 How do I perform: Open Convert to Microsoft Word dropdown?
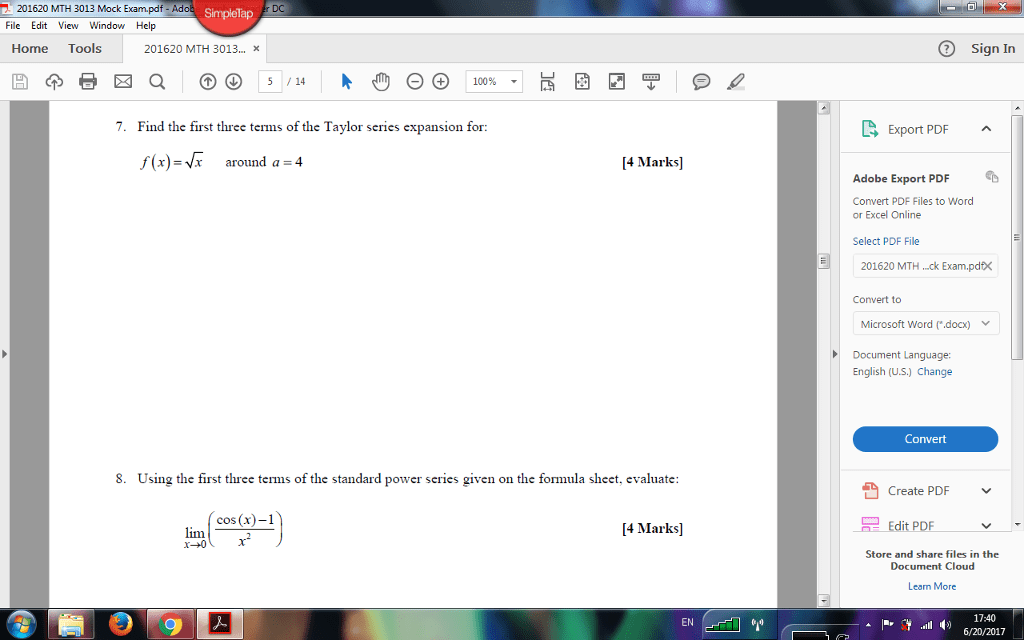tap(925, 324)
